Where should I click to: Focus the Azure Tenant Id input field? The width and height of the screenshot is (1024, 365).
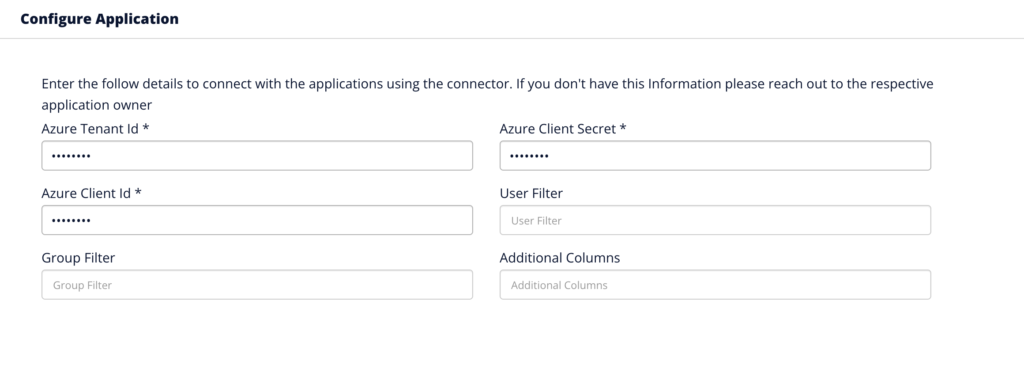point(257,155)
